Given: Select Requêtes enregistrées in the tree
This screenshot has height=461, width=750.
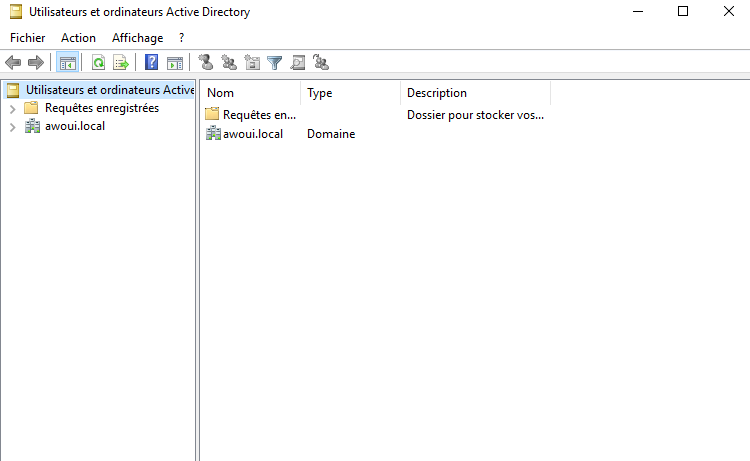Looking at the screenshot, I should (x=102, y=108).
